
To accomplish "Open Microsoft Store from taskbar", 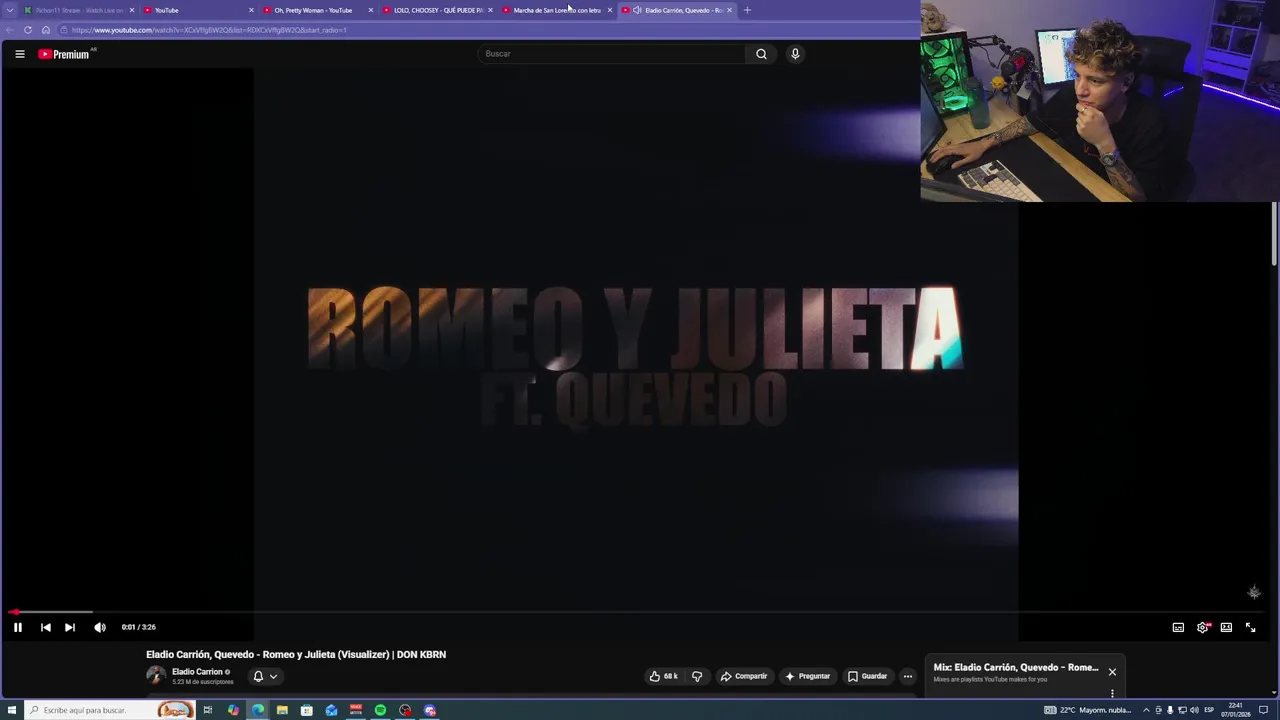I will [307, 710].
